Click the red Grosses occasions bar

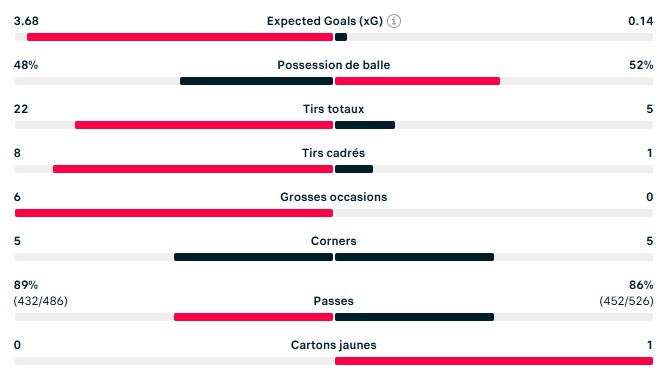[x=174, y=213]
